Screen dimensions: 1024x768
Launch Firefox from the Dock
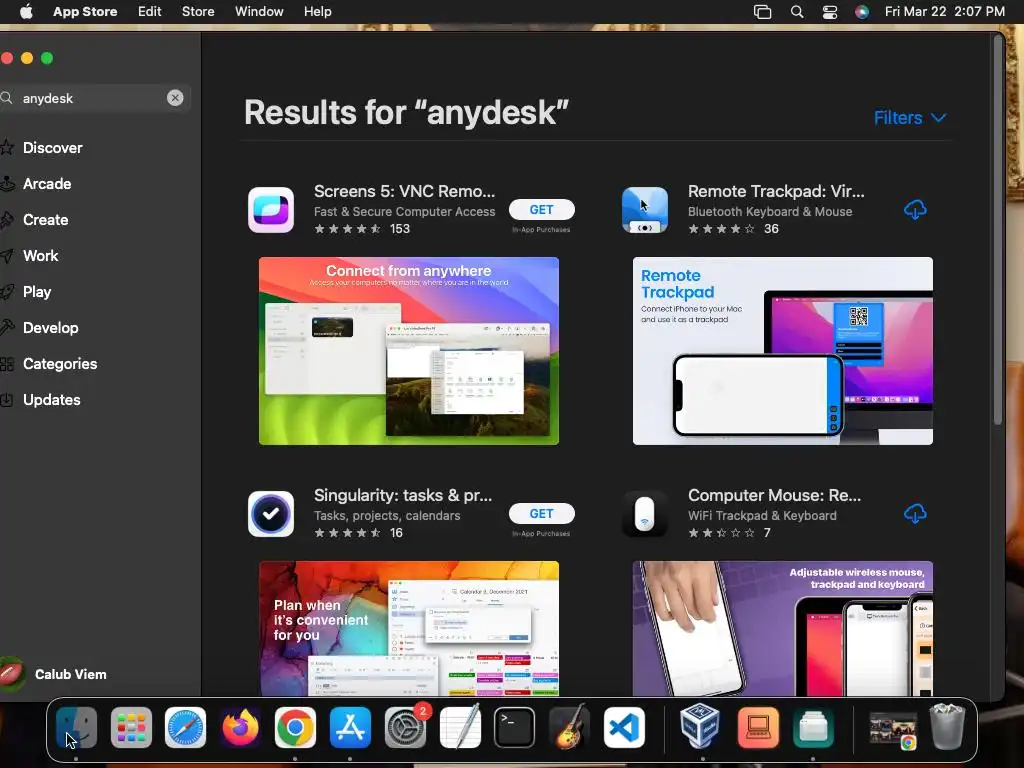(240, 728)
